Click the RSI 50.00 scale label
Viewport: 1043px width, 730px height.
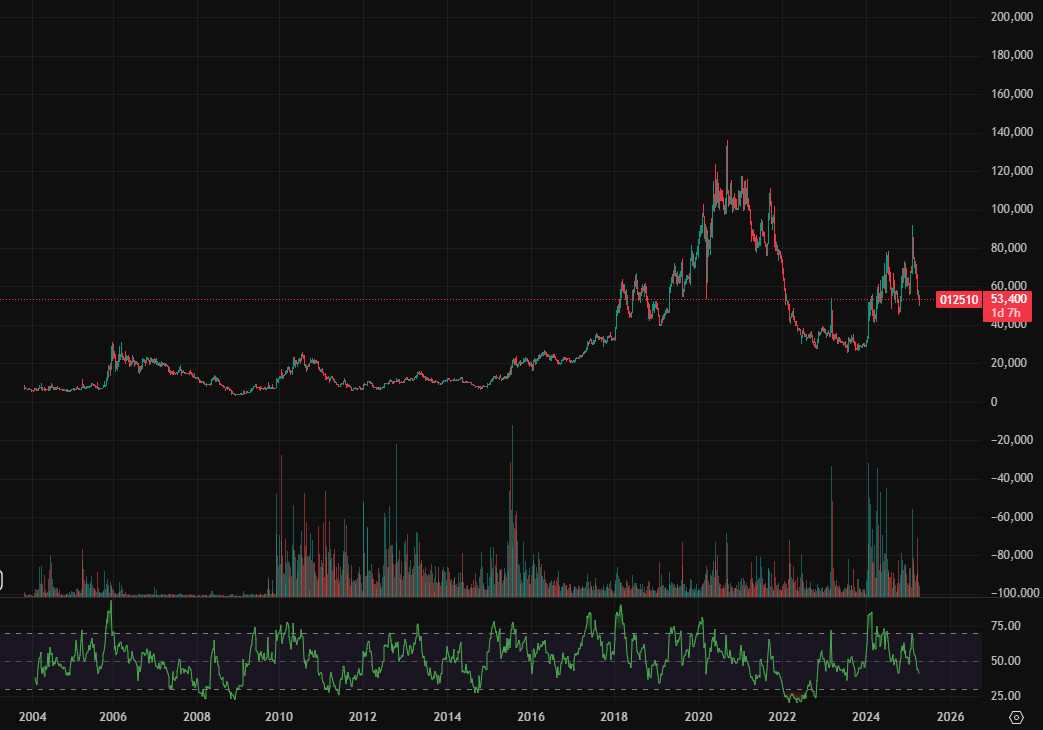pos(1005,661)
